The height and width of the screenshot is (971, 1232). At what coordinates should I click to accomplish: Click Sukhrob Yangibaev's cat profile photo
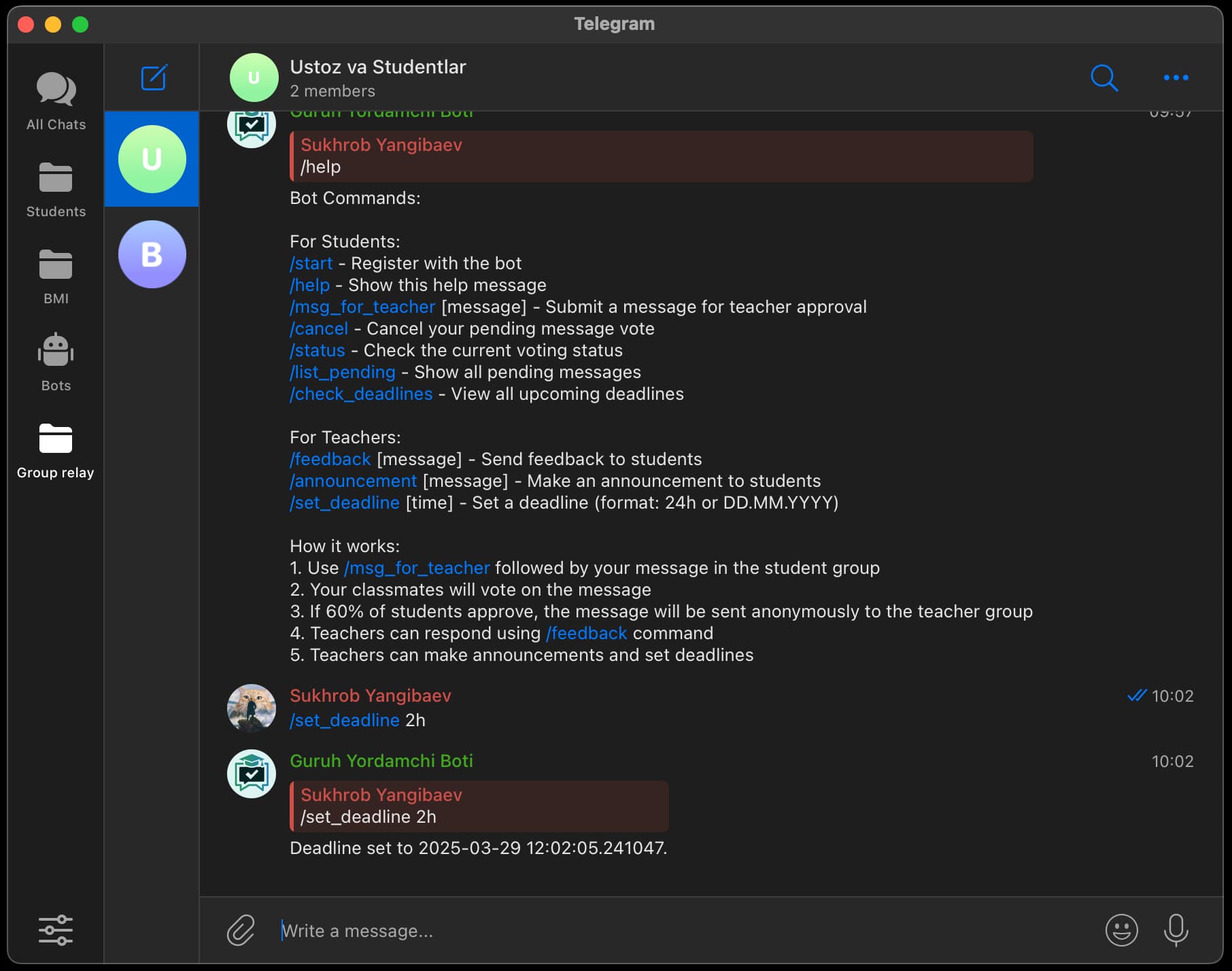click(252, 708)
